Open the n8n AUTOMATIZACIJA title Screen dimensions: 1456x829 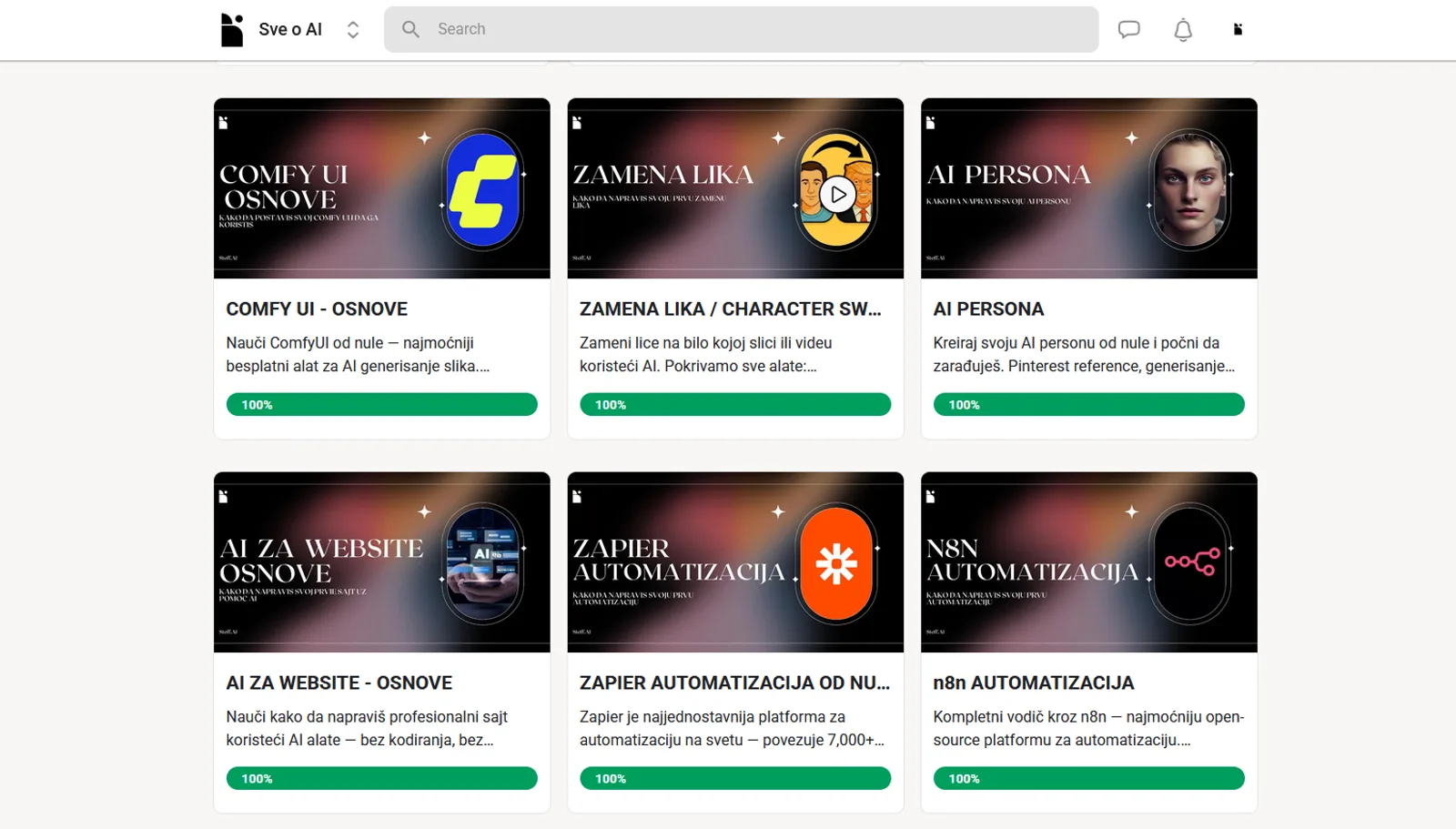[x=1034, y=683]
